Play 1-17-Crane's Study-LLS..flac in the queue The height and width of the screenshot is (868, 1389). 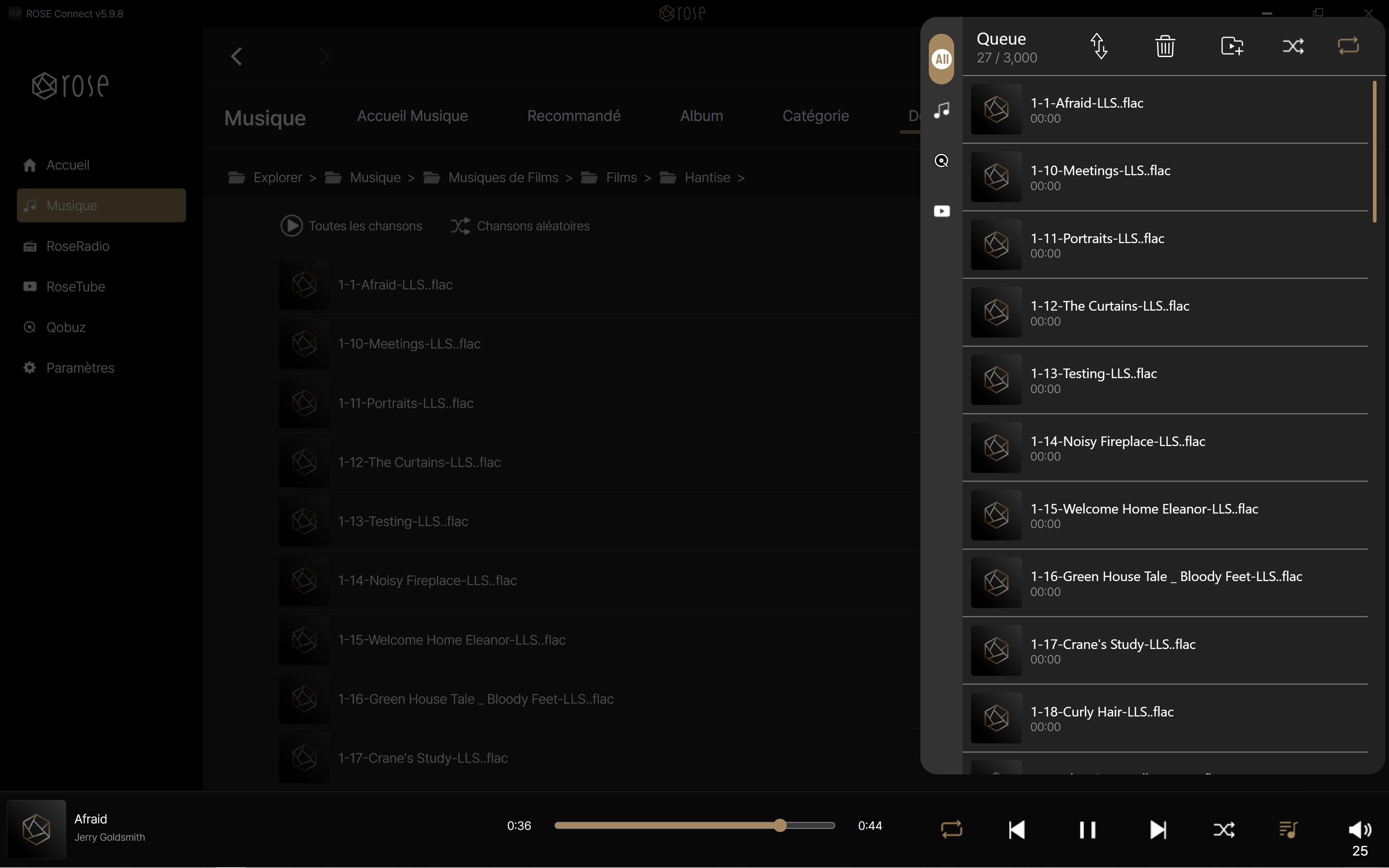1166,651
